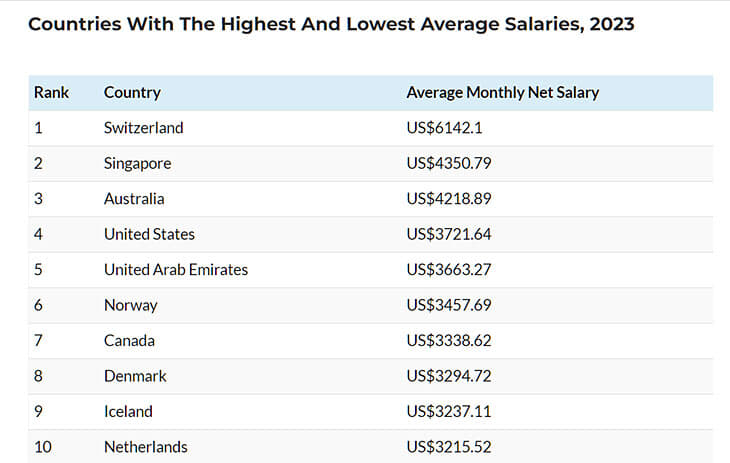Viewport: 730px width, 463px height.
Task: Select the Australia country cell
Action: point(134,199)
